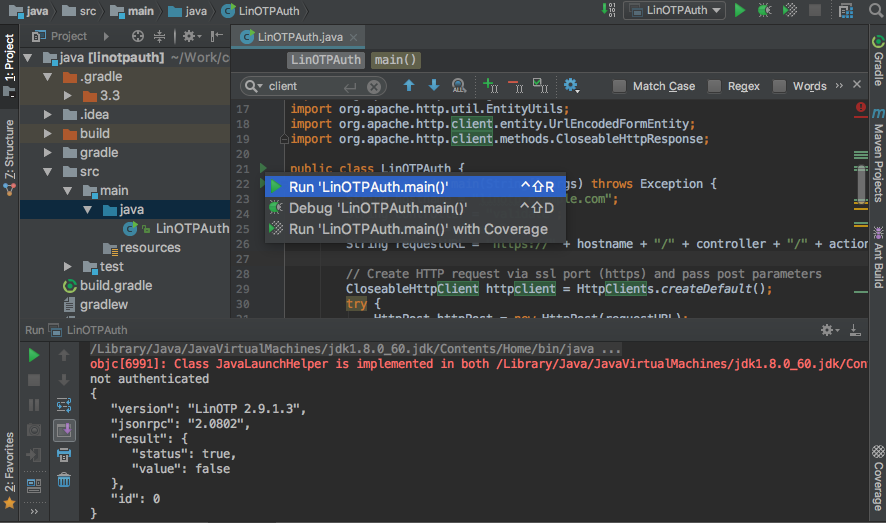This screenshot has height=523, width=886.
Task: Enable the Regex checkbox
Action: click(x=714, y=87)
